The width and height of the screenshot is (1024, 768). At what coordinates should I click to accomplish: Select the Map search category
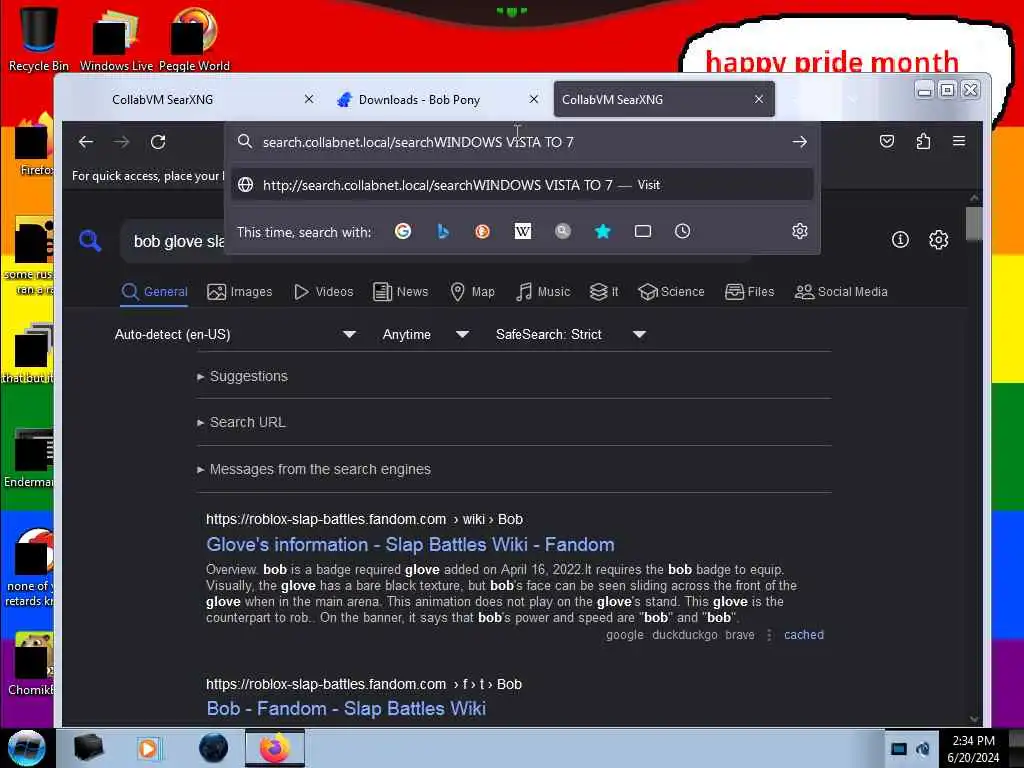[472, 292]
